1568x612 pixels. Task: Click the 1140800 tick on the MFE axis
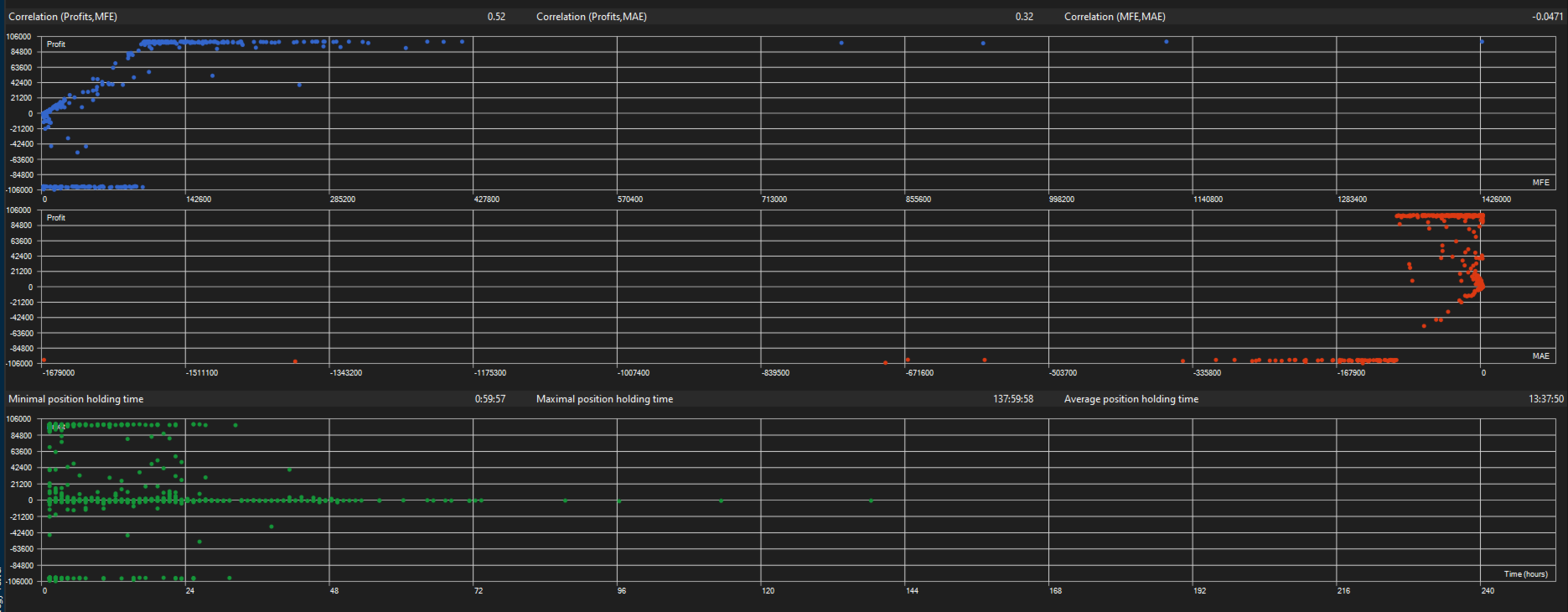pos(1208,200)
